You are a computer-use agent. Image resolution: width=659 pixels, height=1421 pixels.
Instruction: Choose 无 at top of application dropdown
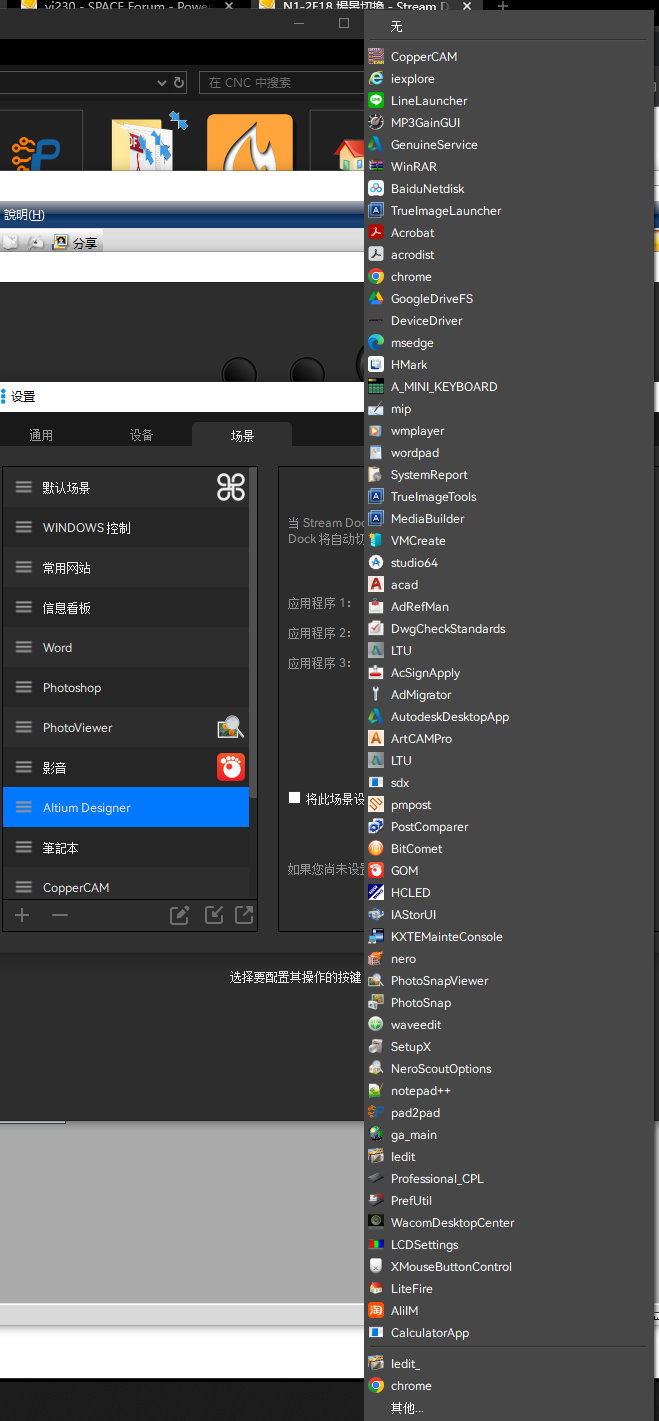point(511,26)
